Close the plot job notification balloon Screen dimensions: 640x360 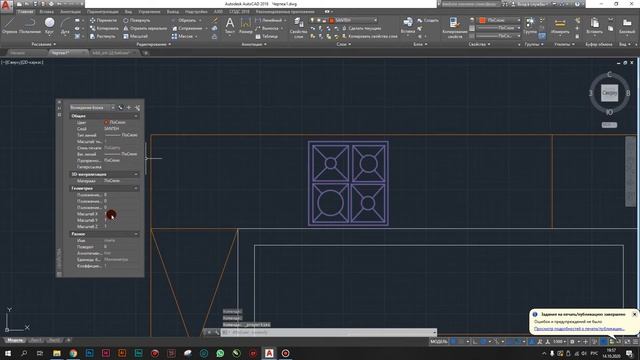tap(634, 314)
